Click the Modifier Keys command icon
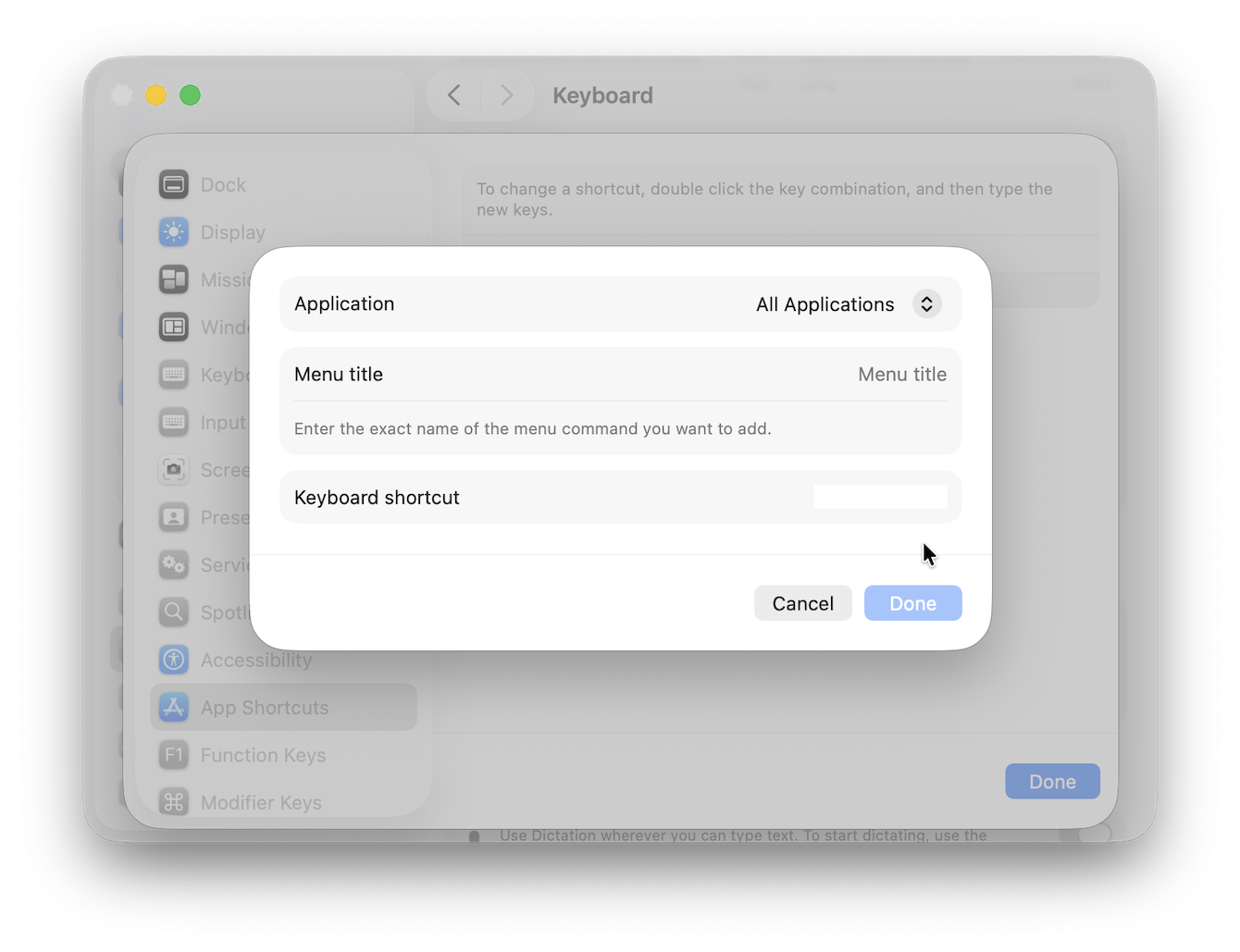This screenshot has width=1240, height=952. tap(174, 802)
